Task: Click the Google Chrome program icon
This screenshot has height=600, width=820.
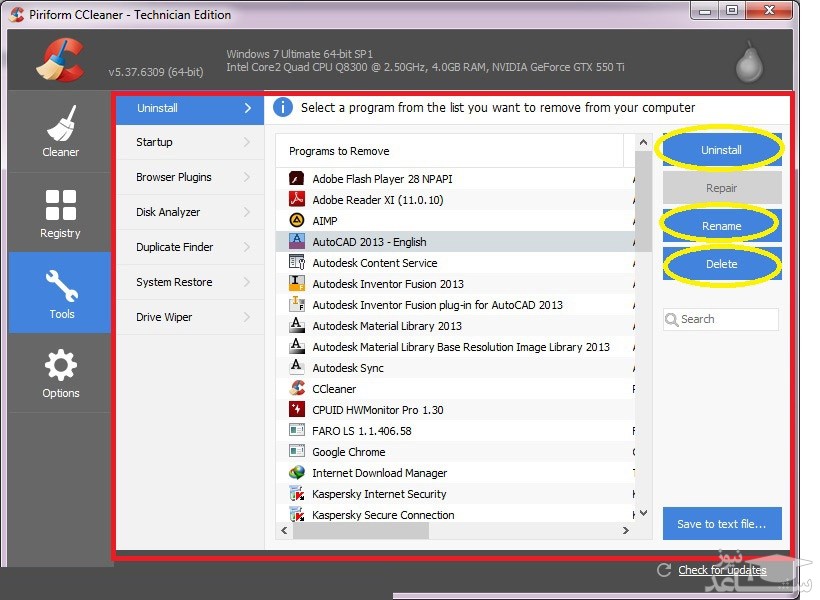Action: (296, 452)
